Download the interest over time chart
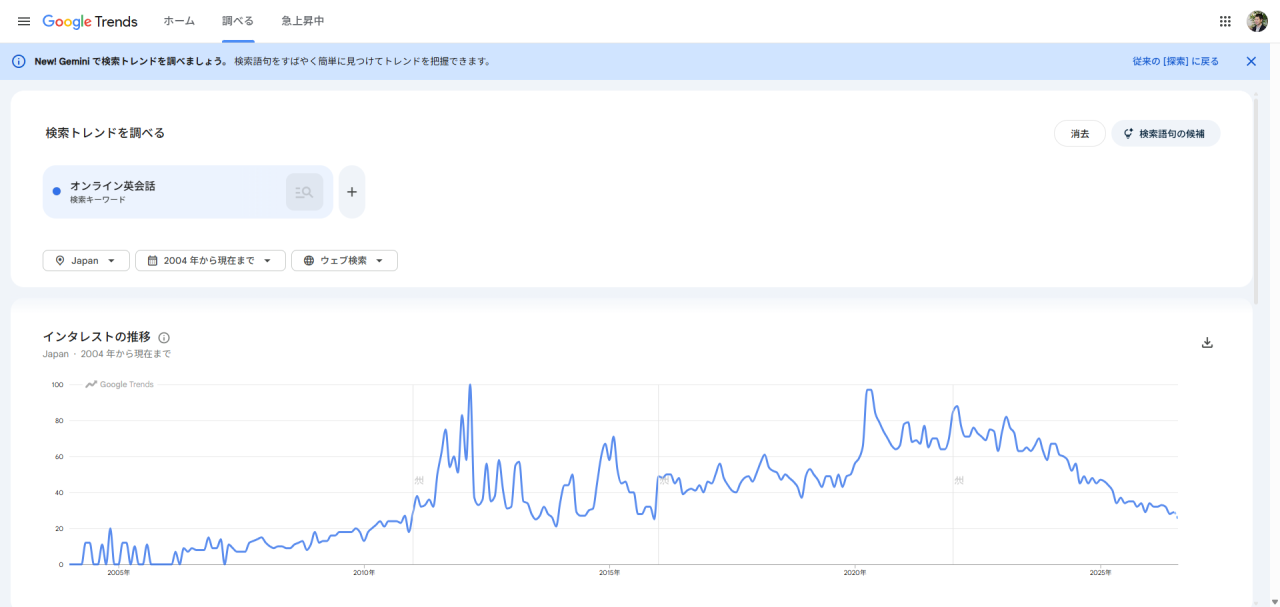The height and width of the screenshot is (607, 1280). coord(1207,343)
